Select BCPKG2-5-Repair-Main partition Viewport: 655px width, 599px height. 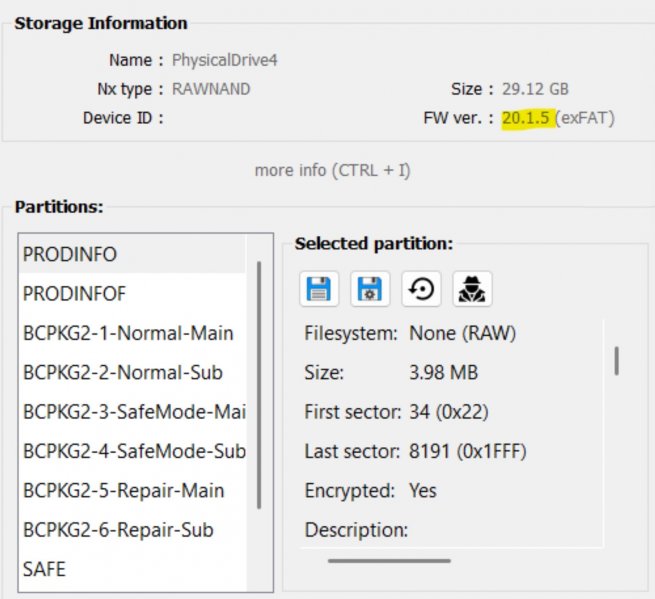[x=124, y=490]
